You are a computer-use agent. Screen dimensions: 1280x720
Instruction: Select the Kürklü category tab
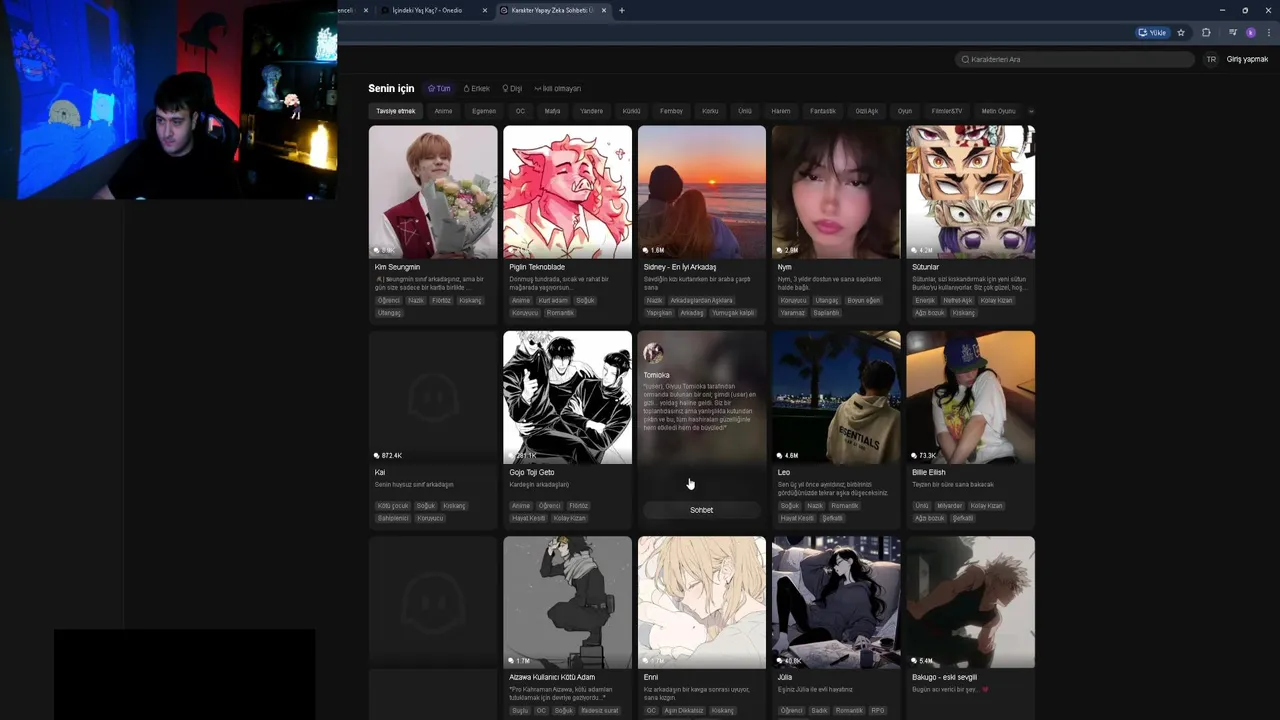(x=631, y=111)
